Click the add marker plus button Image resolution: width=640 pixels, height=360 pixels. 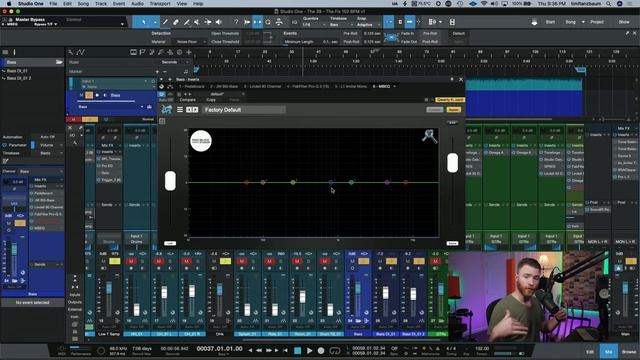point(157,72)
